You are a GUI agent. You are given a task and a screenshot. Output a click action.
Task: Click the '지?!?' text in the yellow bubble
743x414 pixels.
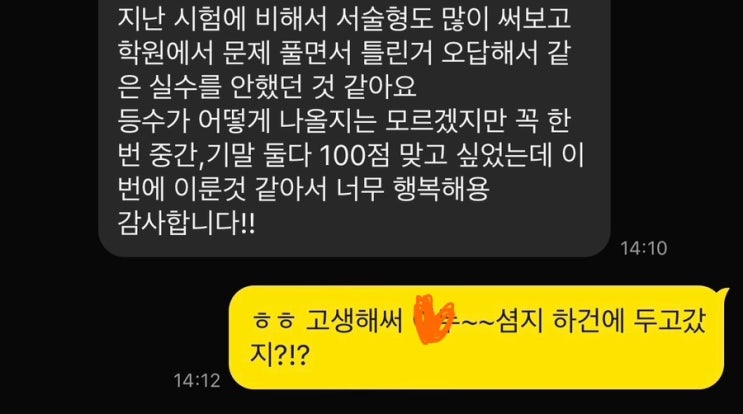[280, 353]
